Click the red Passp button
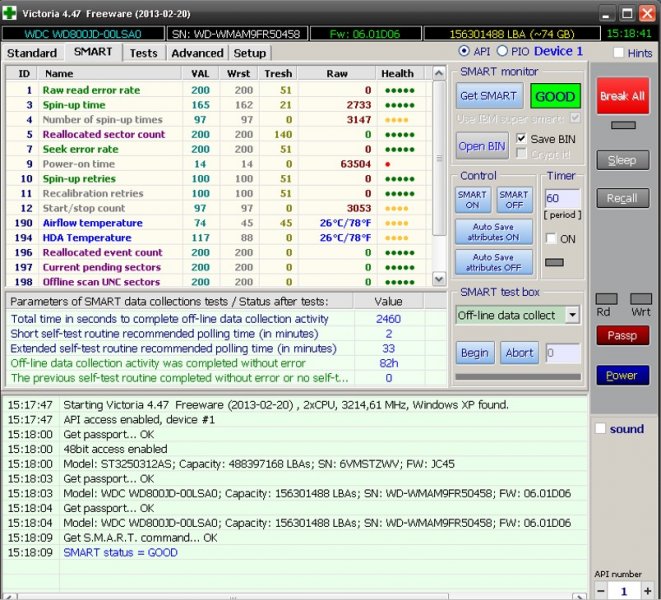This screenshot has width=661, height=600. click(x=623, y=335)
